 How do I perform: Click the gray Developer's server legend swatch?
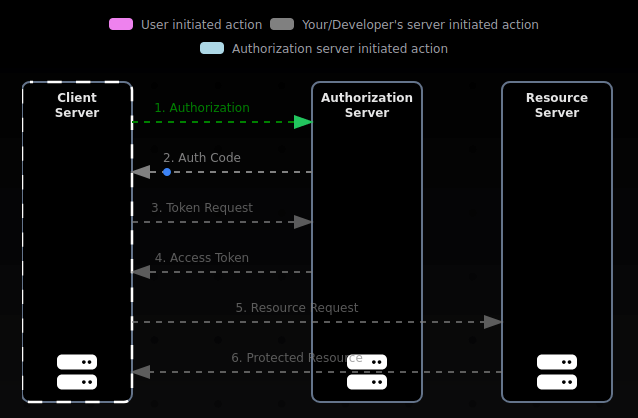pyautogui.click(x=282, y=24)
